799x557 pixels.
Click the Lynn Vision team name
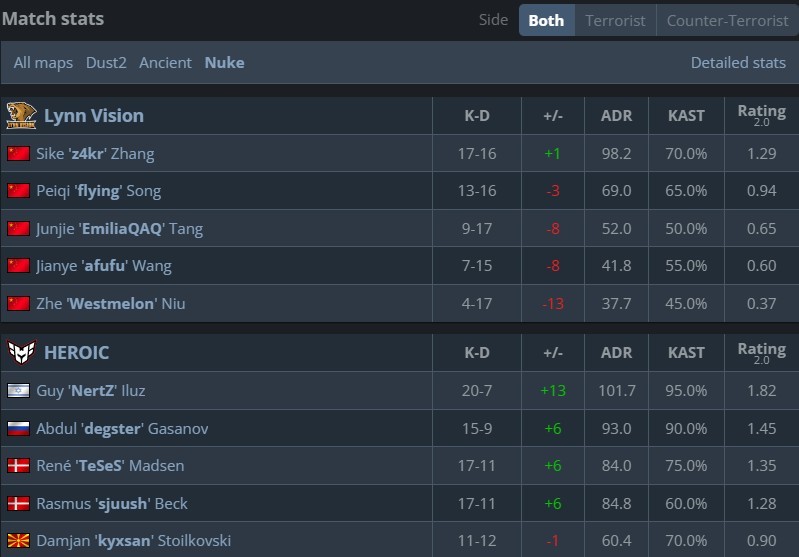[94, 115]
